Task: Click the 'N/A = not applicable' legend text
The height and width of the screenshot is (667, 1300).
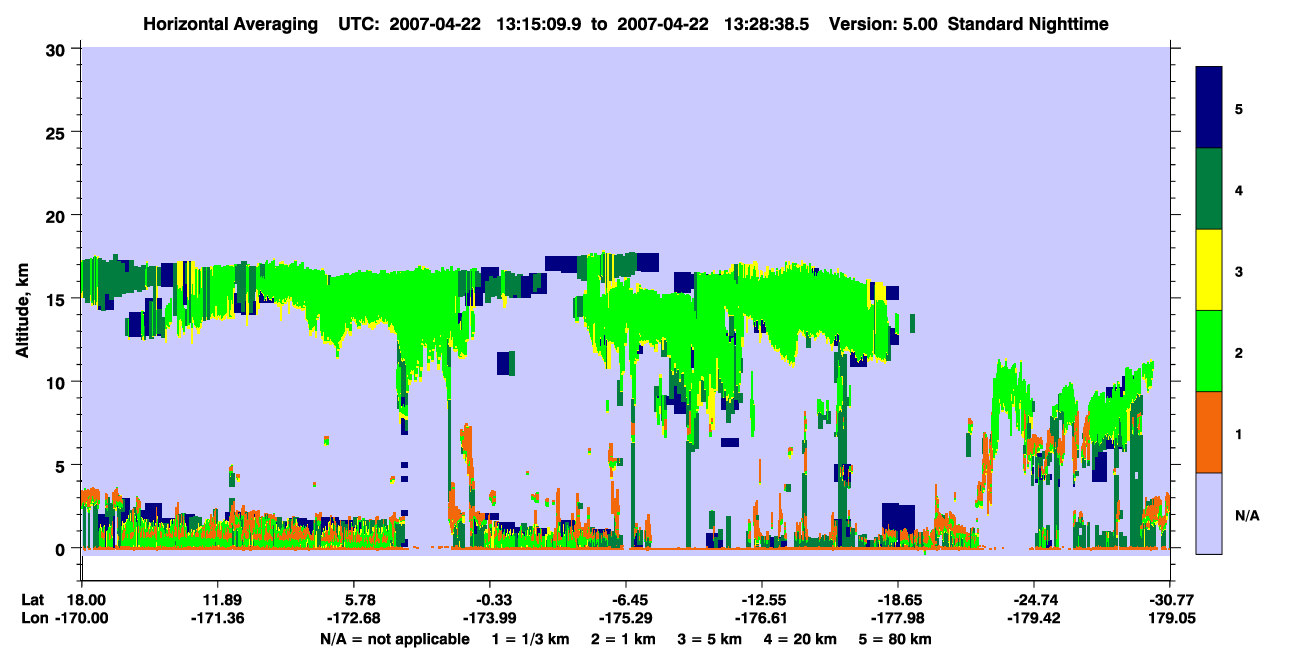Action: pyautogui.click(x=395, y=638)
